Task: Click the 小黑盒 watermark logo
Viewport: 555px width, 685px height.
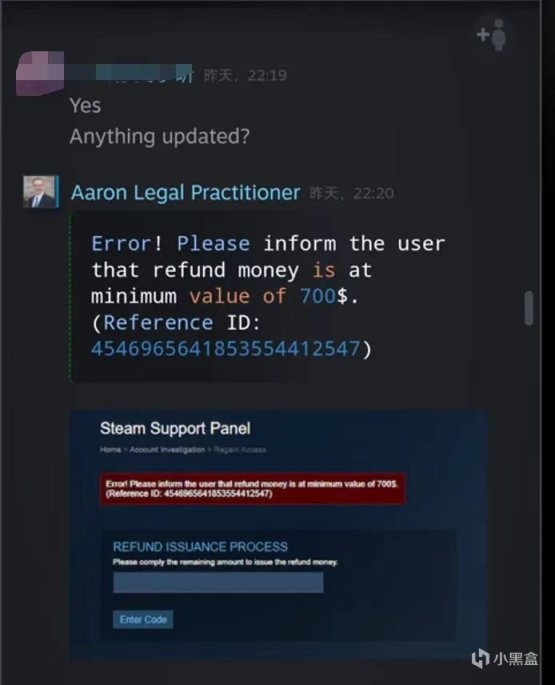Action: click(505, 658)
